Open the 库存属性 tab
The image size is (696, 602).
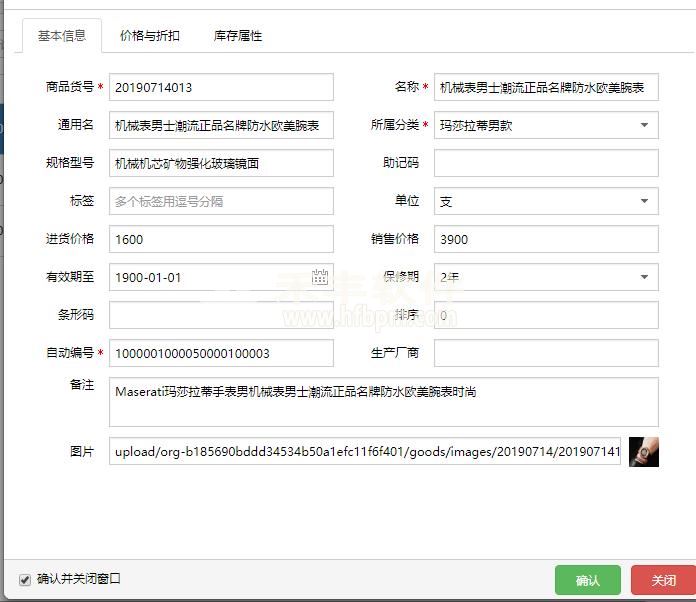tap(238, 36)
